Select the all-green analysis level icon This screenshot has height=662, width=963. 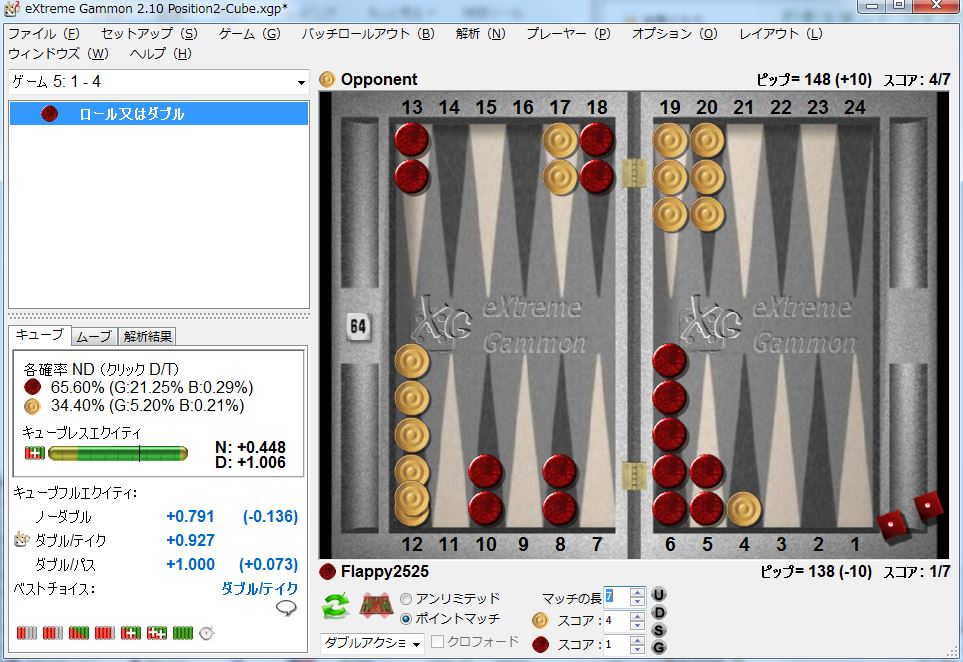point(183,633)
